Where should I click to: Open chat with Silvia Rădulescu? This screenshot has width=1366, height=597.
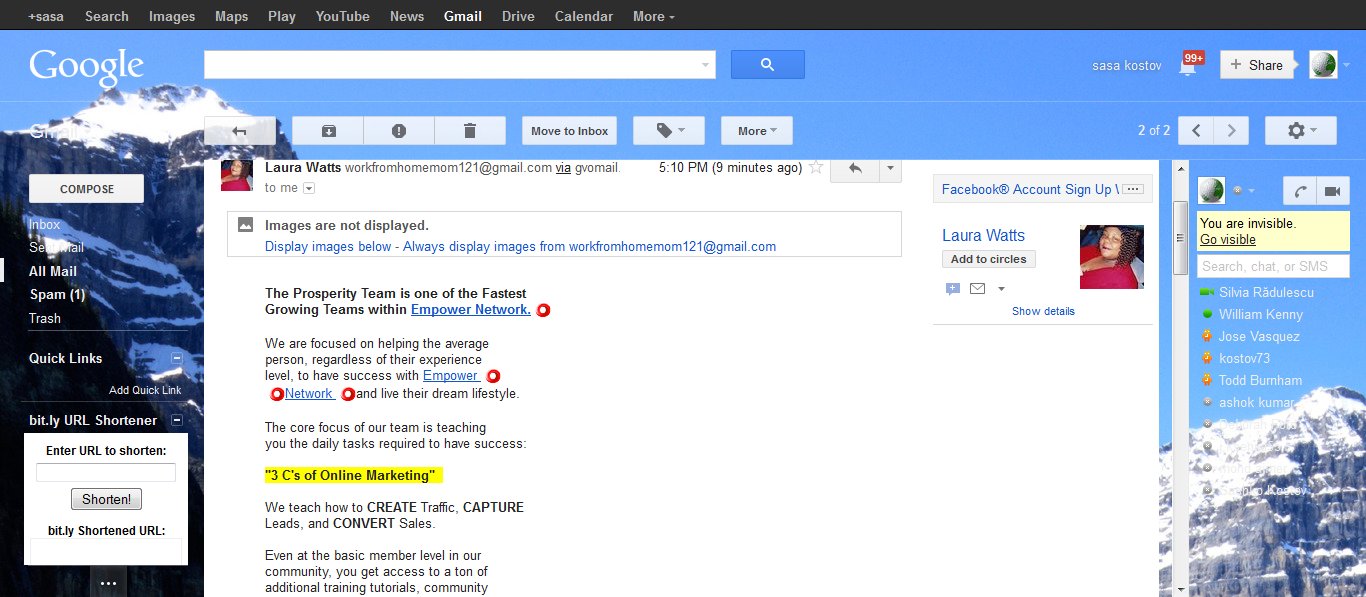click(x=1266, y=293)
